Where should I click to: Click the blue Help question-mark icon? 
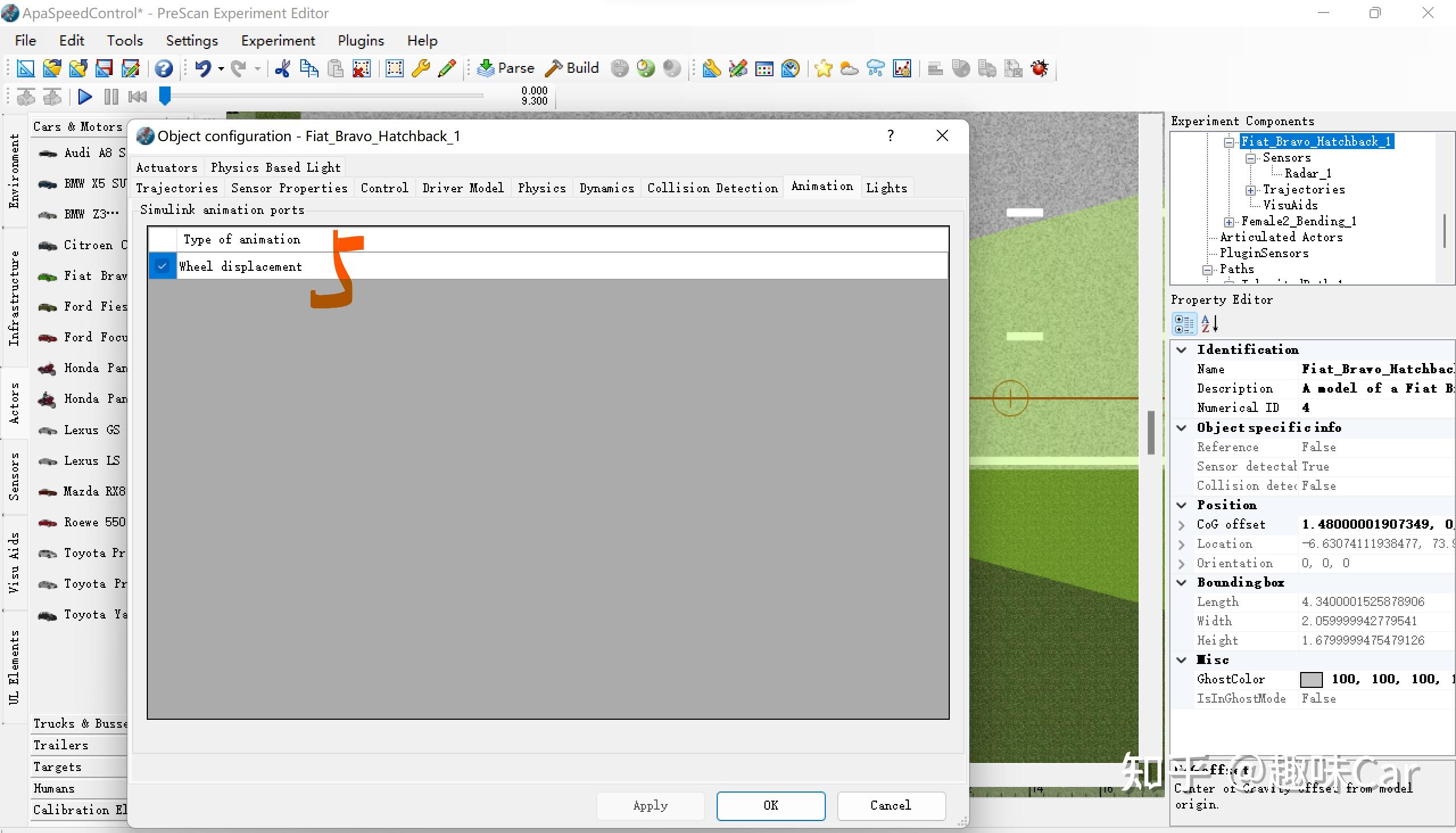164,69
